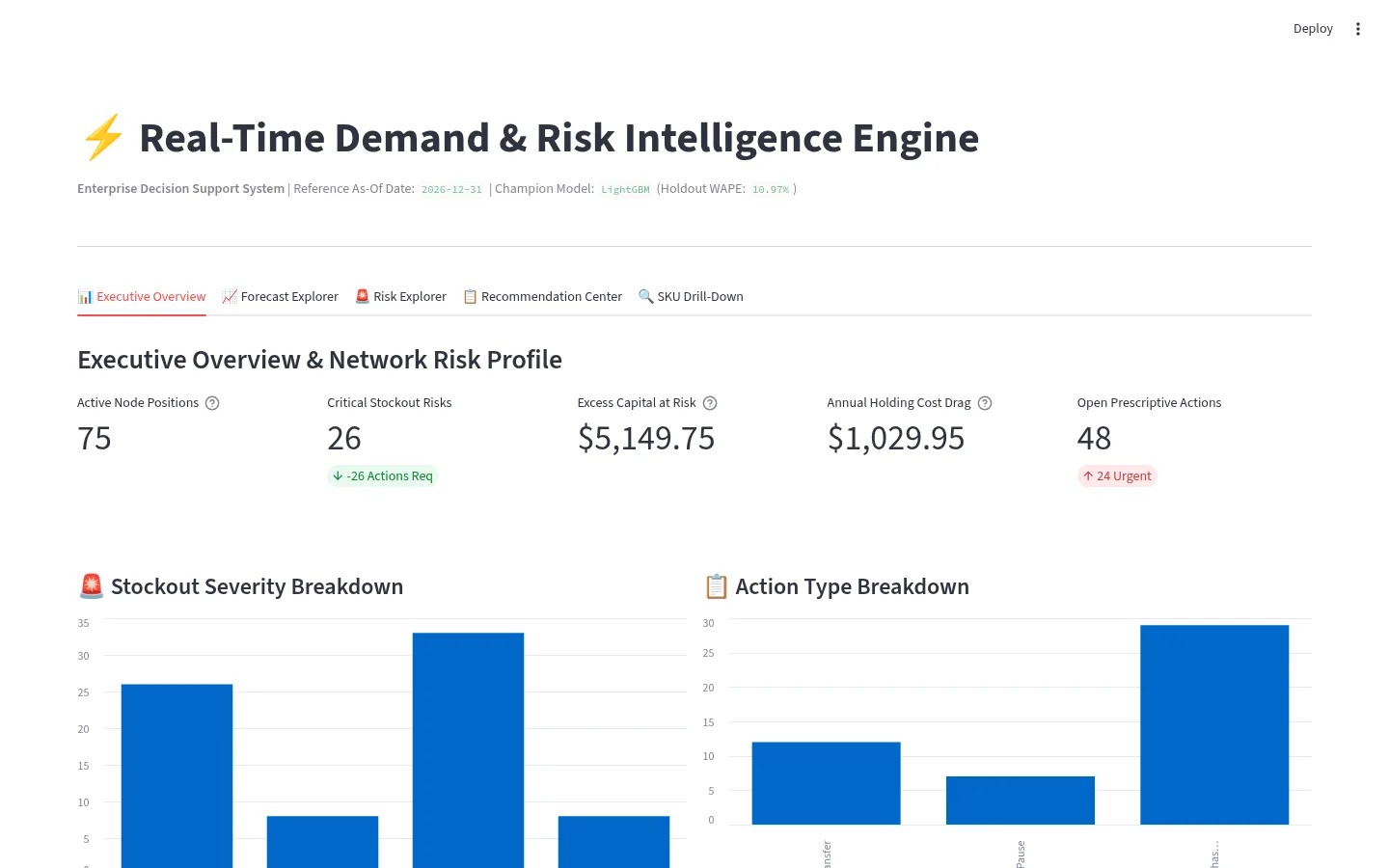Click the clipboard icon beside Action Type Breakdown
Image resolution: width=1389 pixels, height=868 pixels.
716,586
